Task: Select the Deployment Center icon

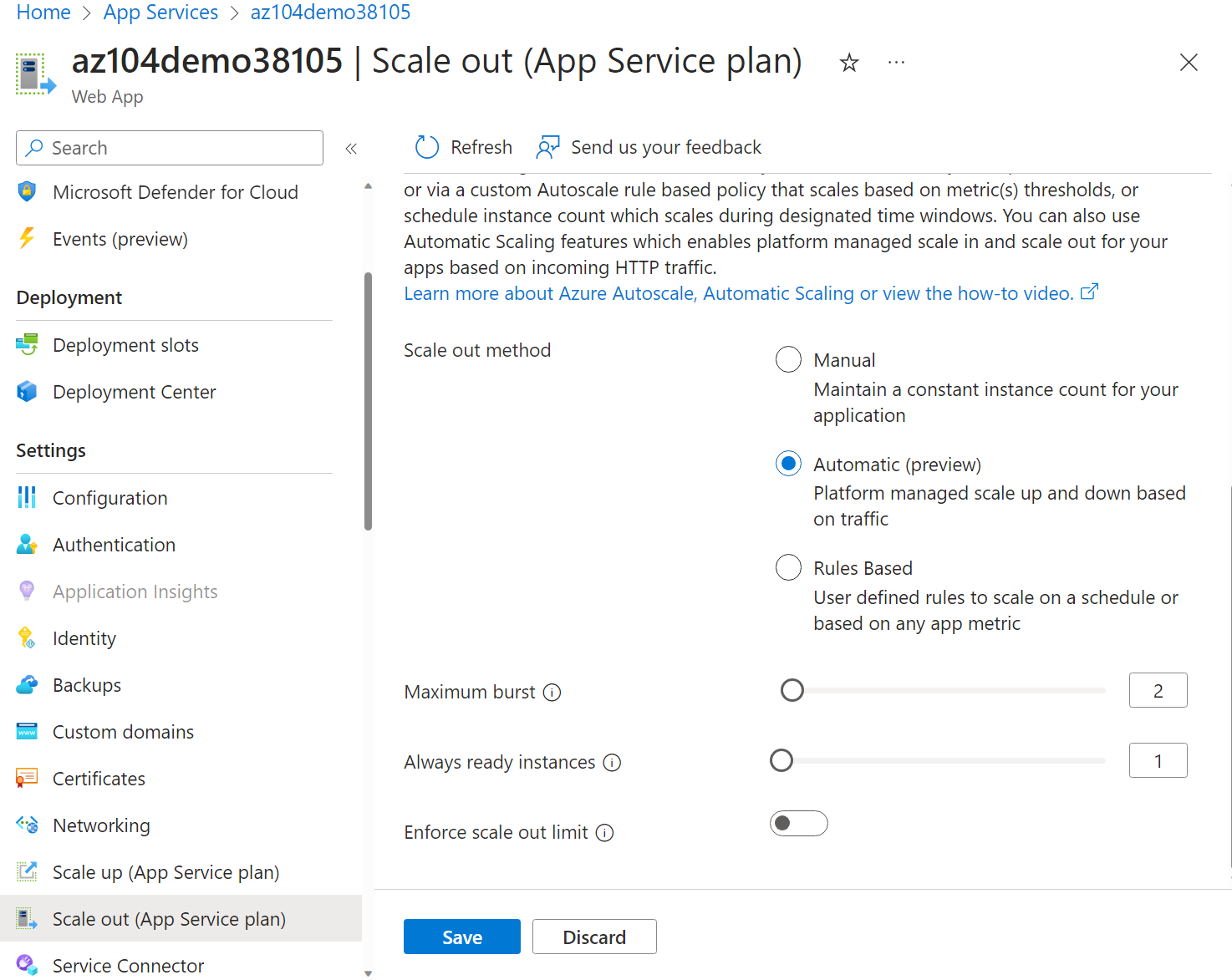Action: [27, 391]
